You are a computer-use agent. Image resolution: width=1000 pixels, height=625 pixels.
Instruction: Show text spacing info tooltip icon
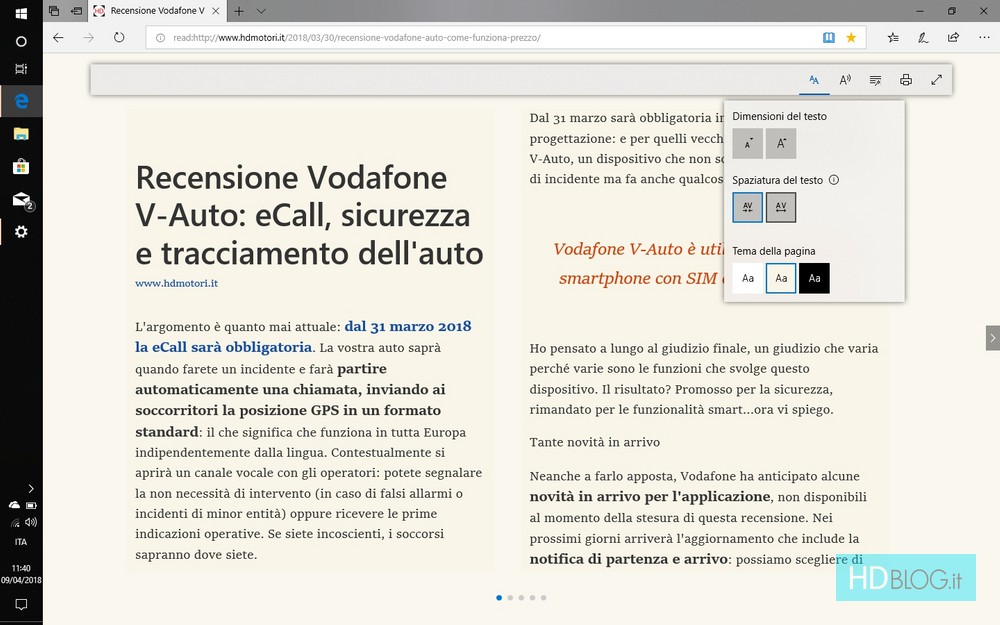click(834, 180)
